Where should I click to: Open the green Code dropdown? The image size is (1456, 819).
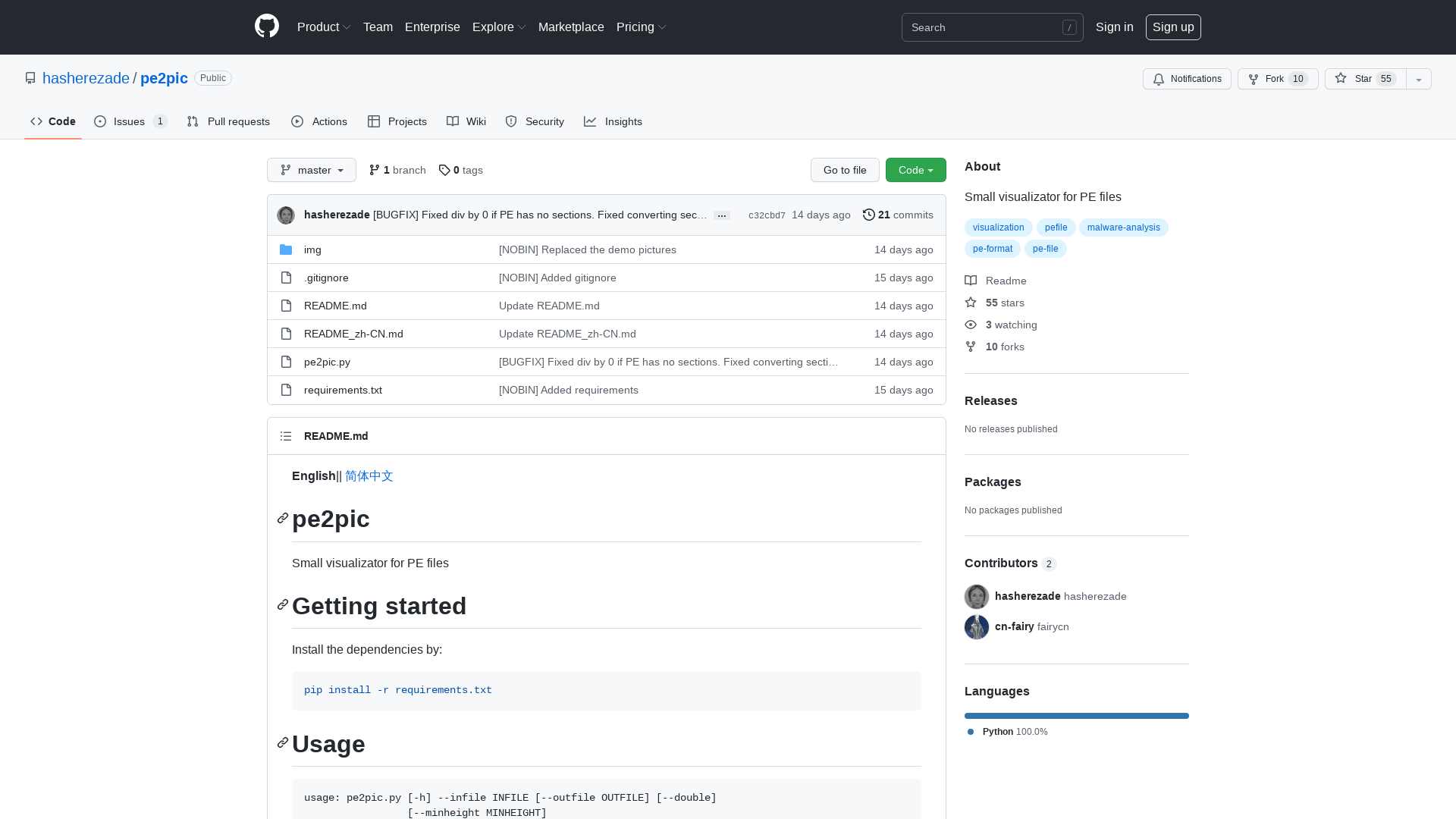(x=915, y=170)
